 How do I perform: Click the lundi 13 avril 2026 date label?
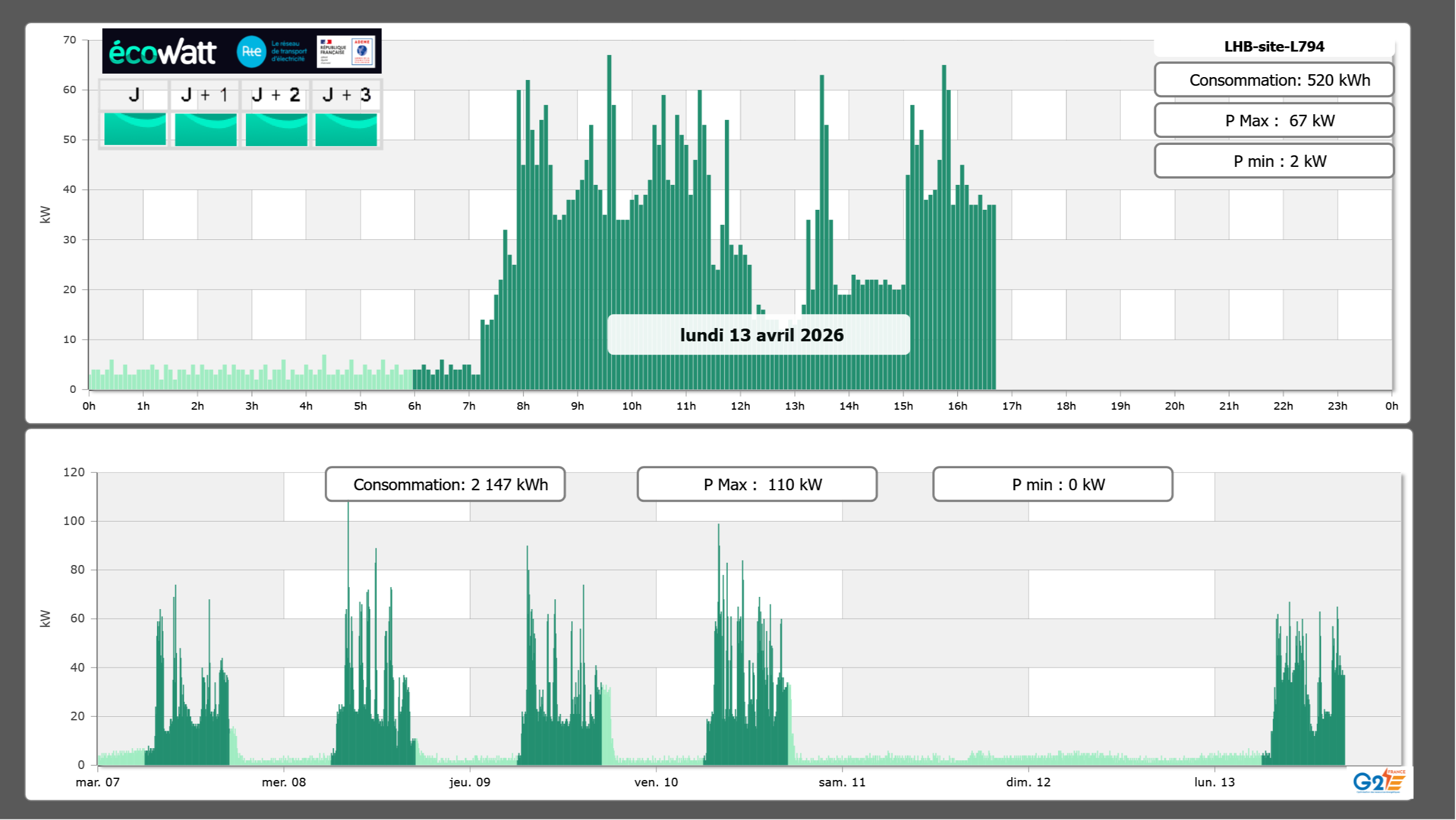tap(761, 335)
